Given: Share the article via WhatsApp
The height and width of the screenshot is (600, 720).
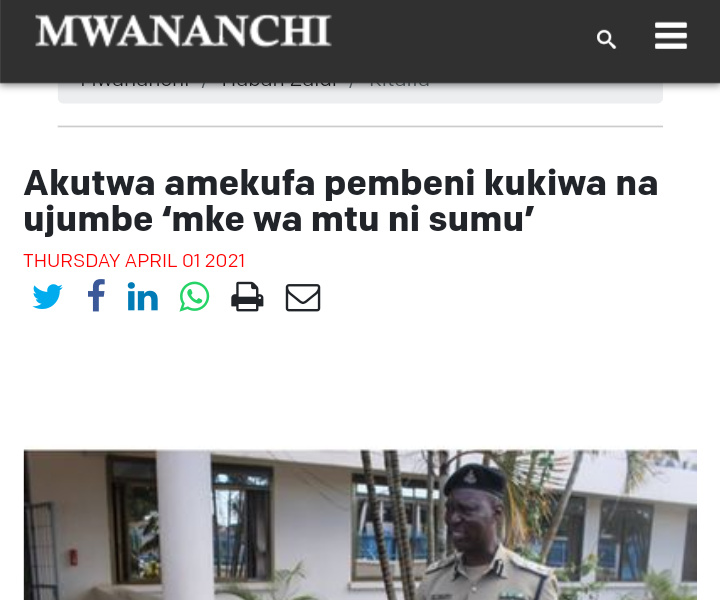Looking at the screenshot, I should 195,297.
